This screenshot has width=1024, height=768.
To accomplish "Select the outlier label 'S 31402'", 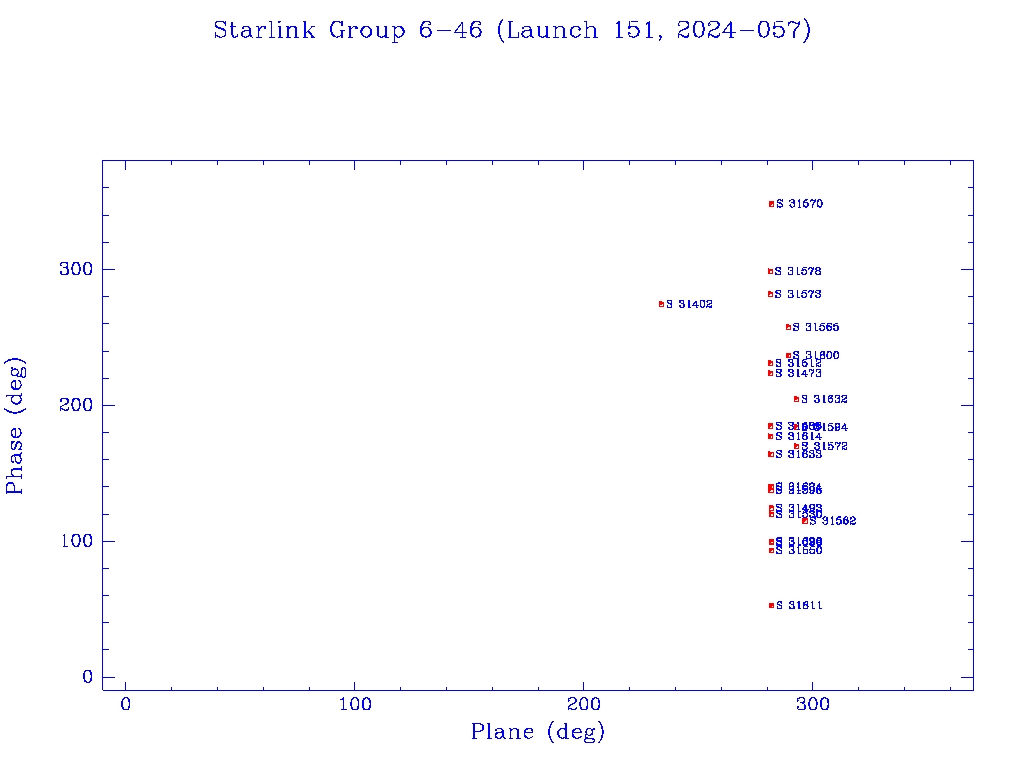I will click(689, 304).
